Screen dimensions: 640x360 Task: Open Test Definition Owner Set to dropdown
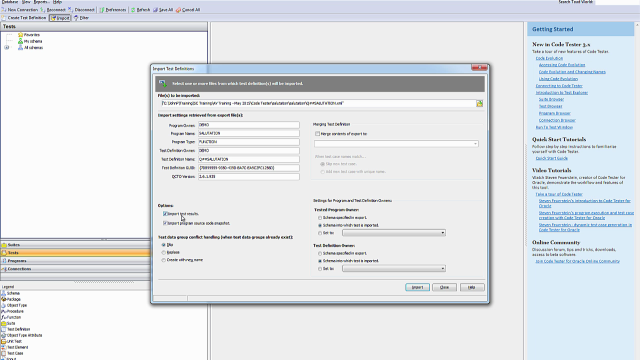(x=394, y=269)
